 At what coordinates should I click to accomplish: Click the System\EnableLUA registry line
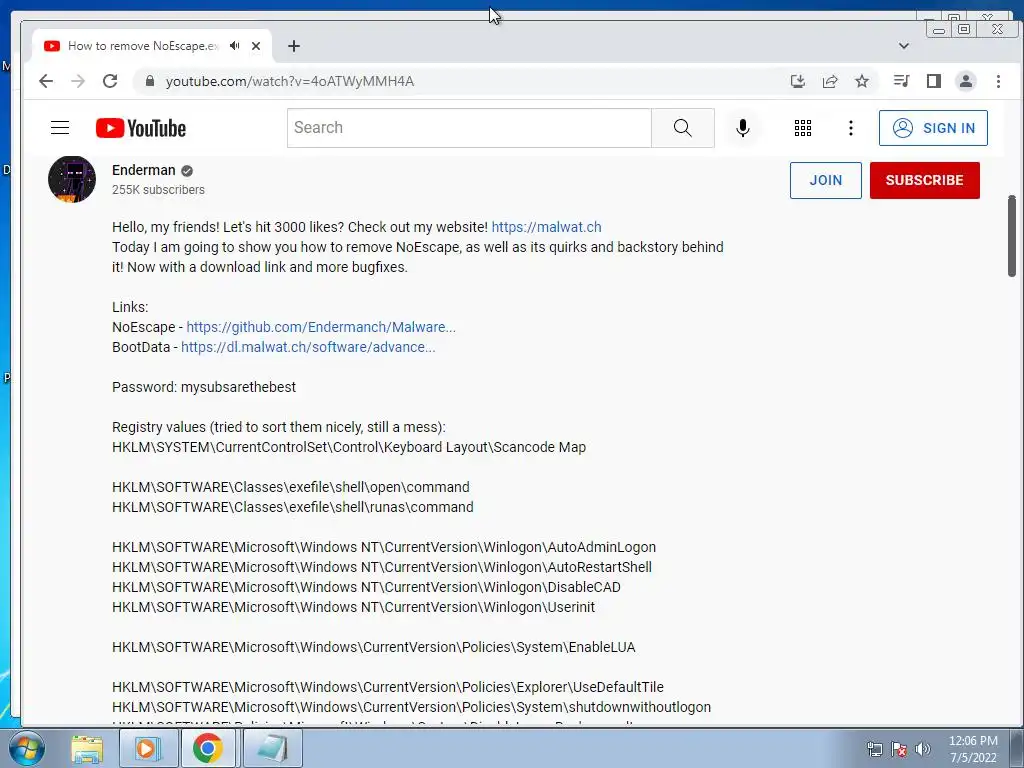(x=374, y=647)
